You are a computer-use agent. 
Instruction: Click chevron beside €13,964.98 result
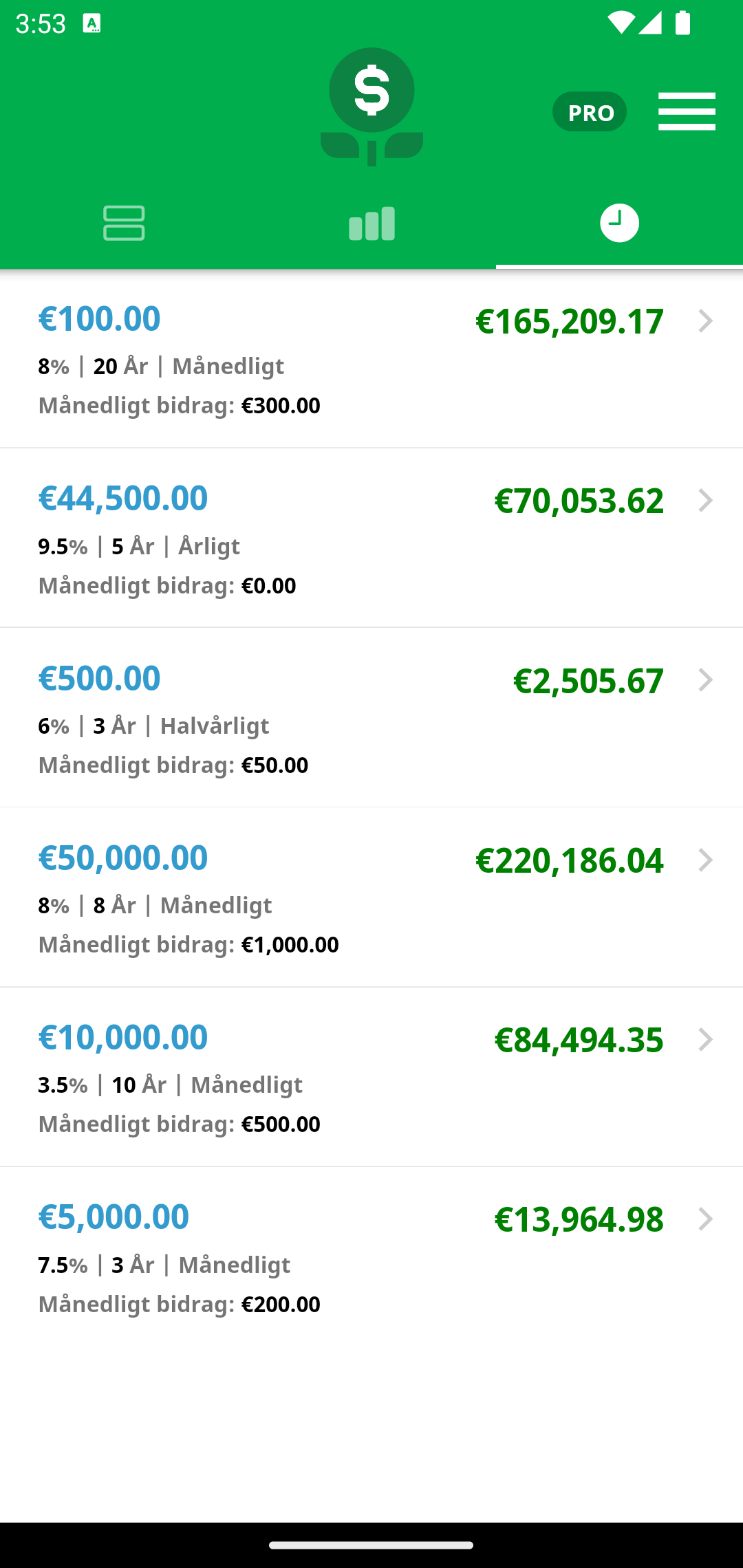705,1219
